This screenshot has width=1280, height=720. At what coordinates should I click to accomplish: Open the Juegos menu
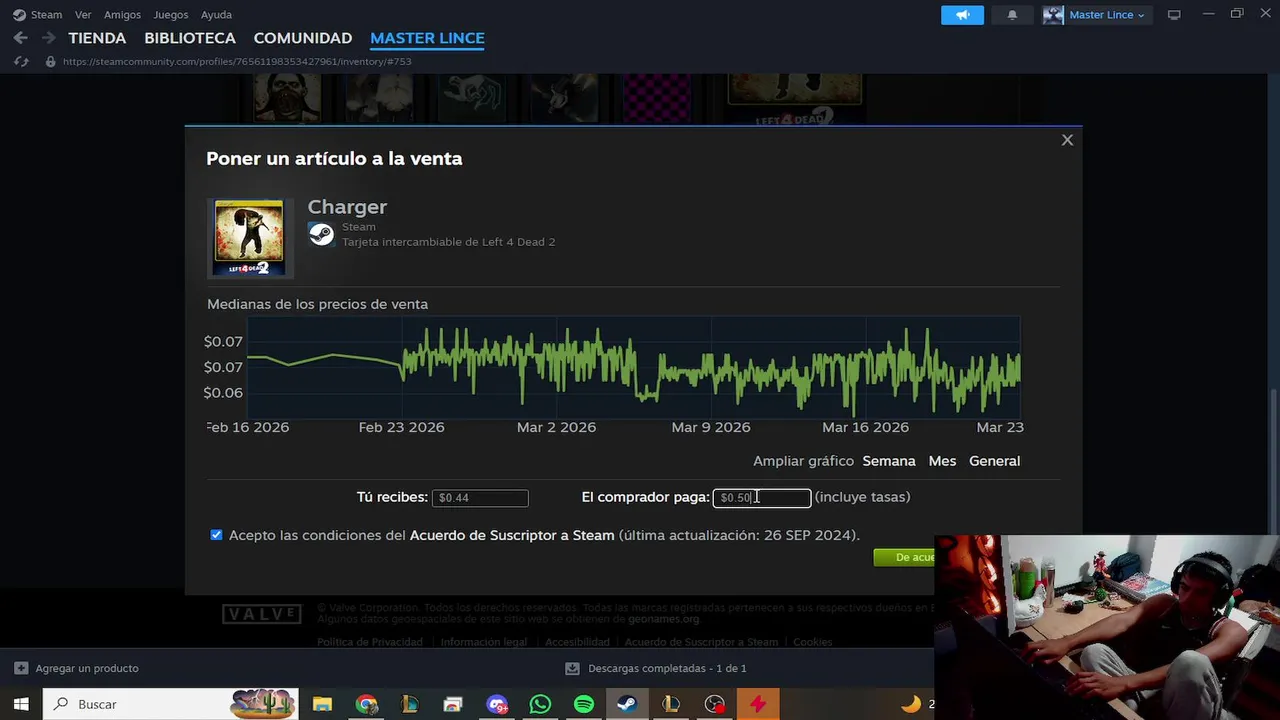point(170,15)
